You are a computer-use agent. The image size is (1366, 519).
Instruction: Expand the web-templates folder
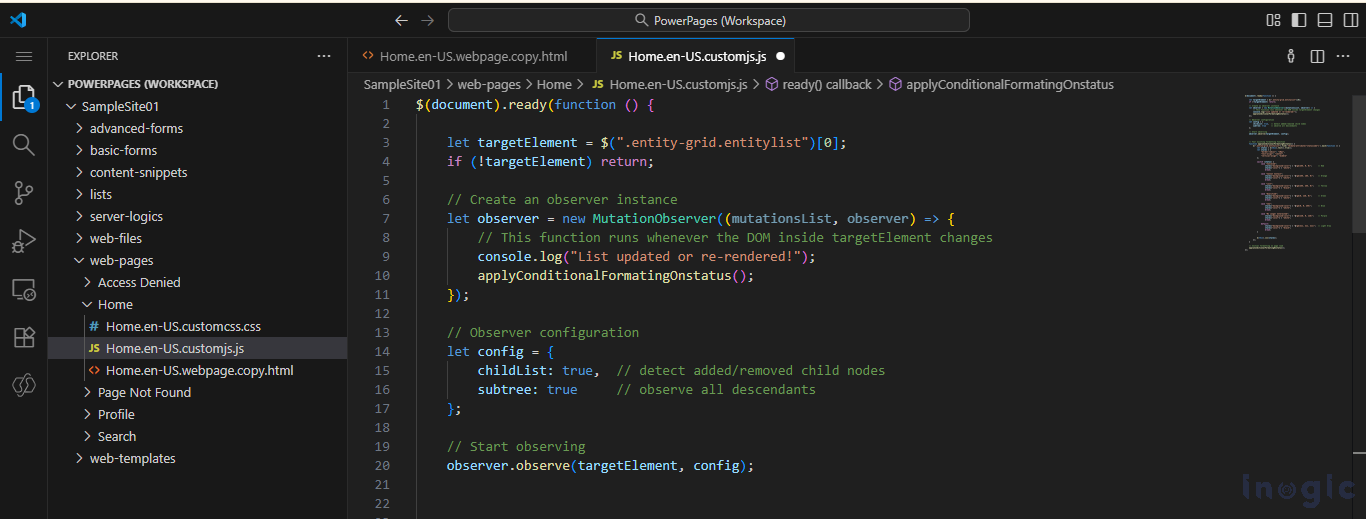pos(132,458)
